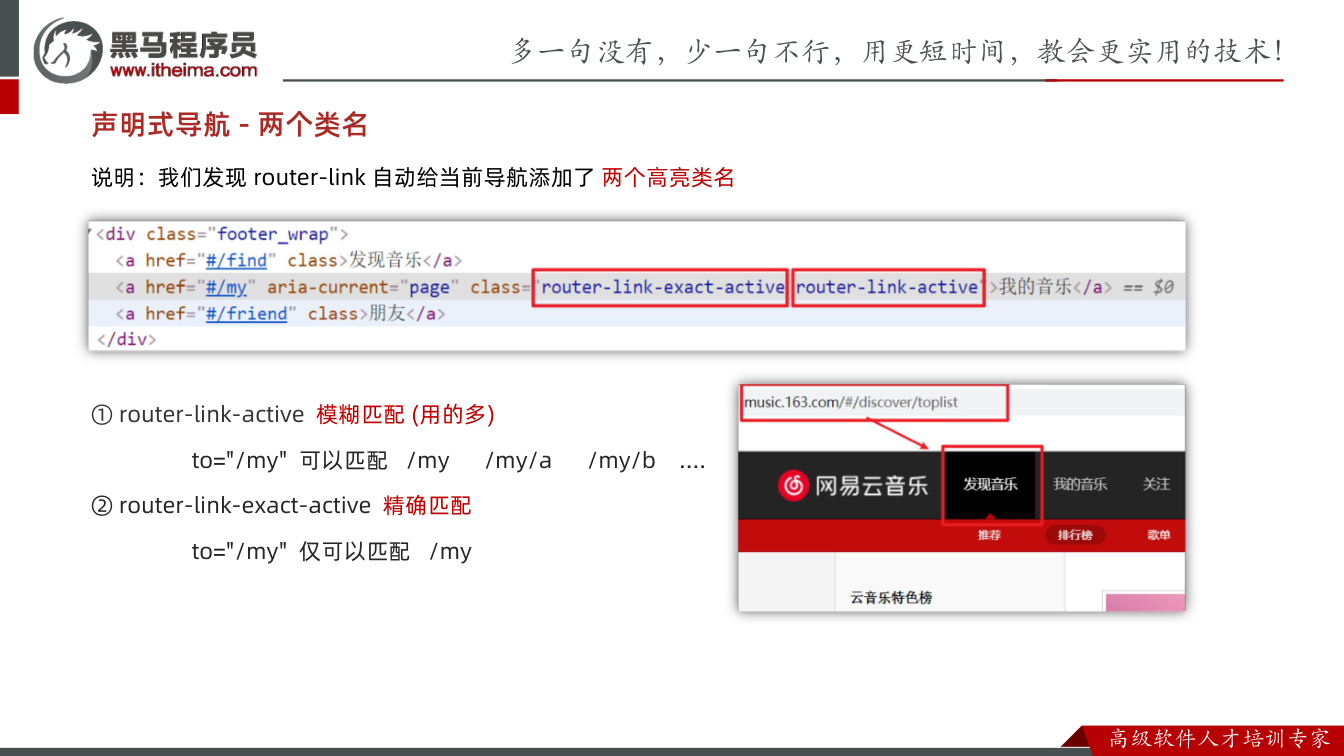Click the #/my href link in code
Image resolution: width=1344 pixels, height=756 pixels.
[x=226, y=287]
